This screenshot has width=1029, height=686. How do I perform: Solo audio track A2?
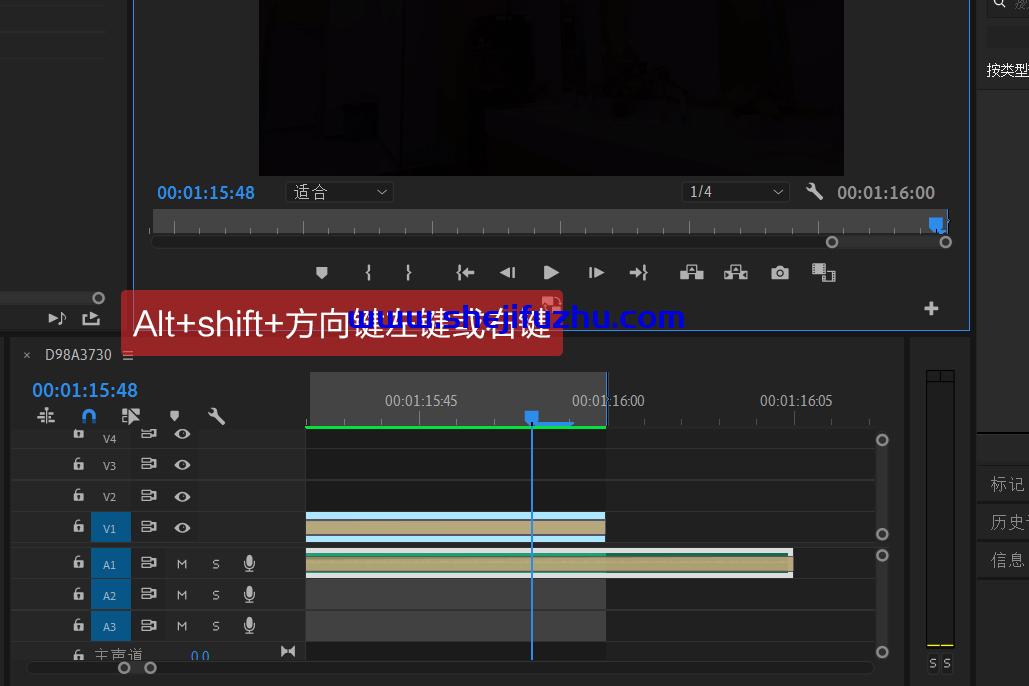(216, 596)
